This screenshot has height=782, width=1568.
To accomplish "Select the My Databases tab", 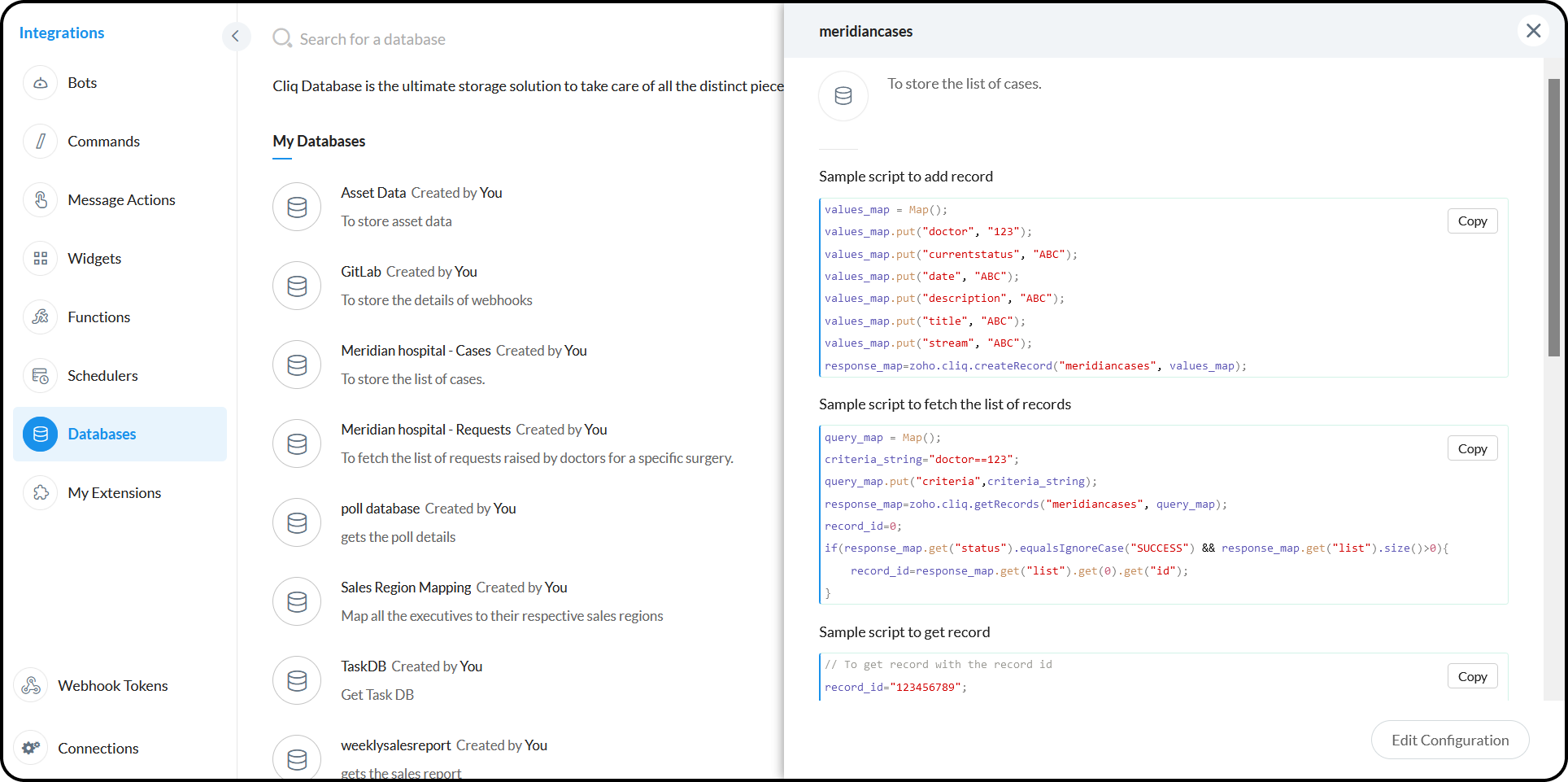I will (319, 142).
